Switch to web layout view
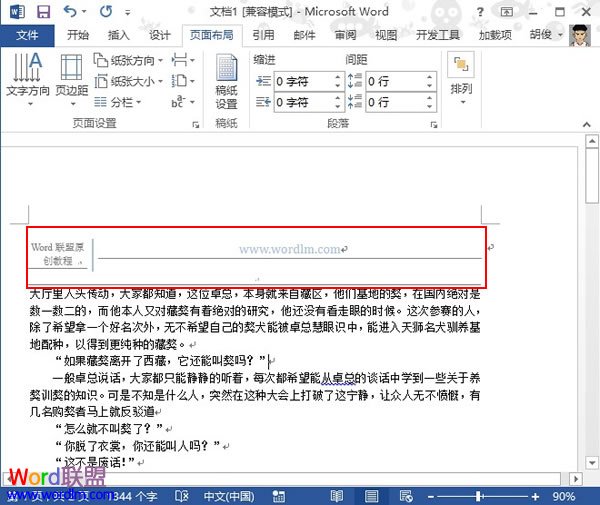Viewport: 600px width, 505px height. pos(403,496)
